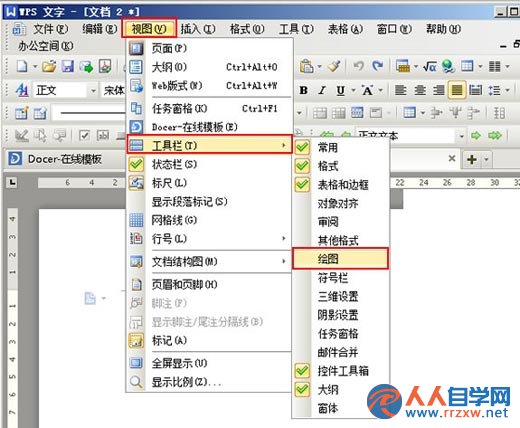Toggle the 状态栏 checked item
This screenshot has width=520, height=428.
(209, 164)
